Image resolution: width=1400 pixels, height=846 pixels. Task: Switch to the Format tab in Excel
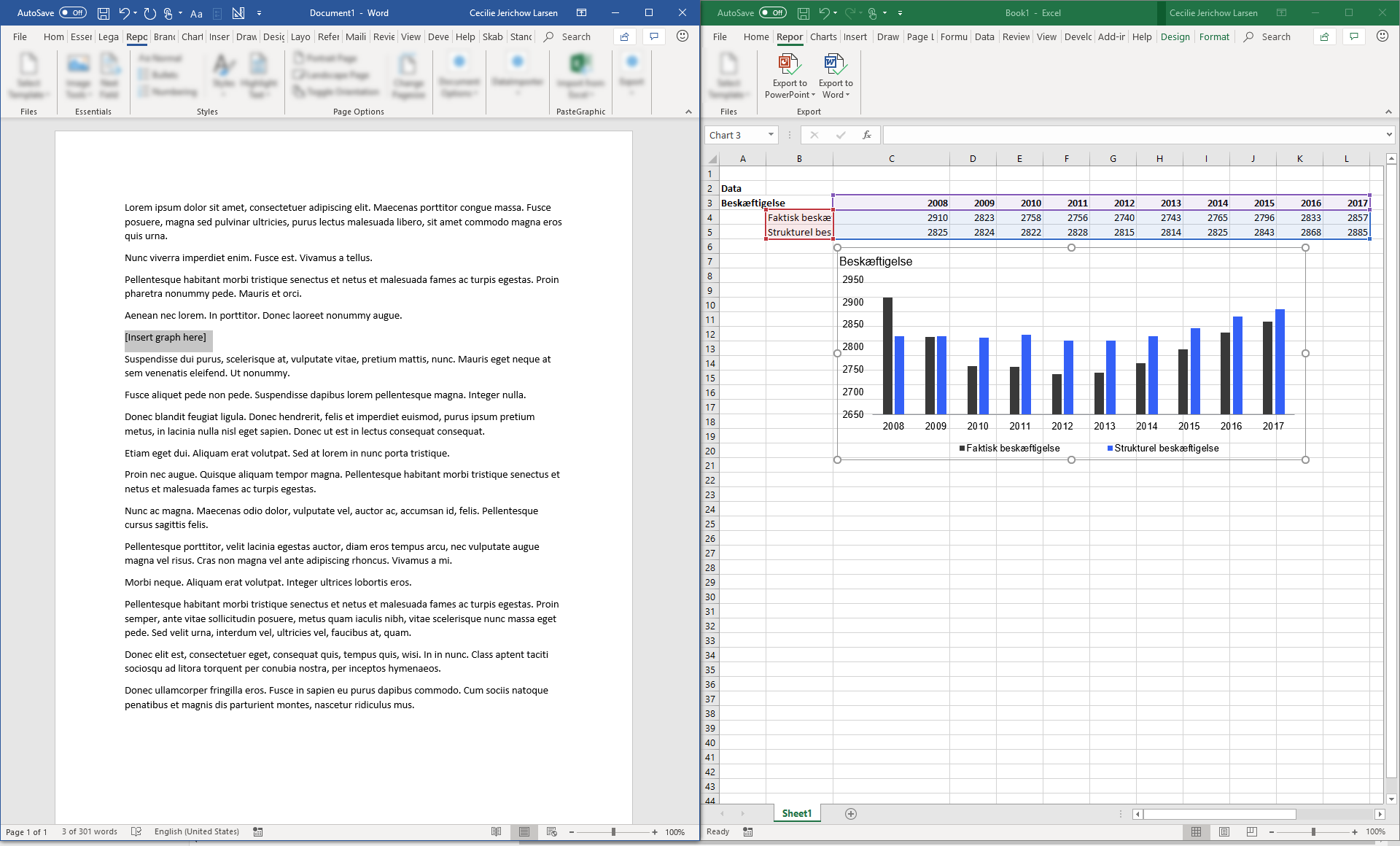pyautogui.click(x=1214, y=36)
